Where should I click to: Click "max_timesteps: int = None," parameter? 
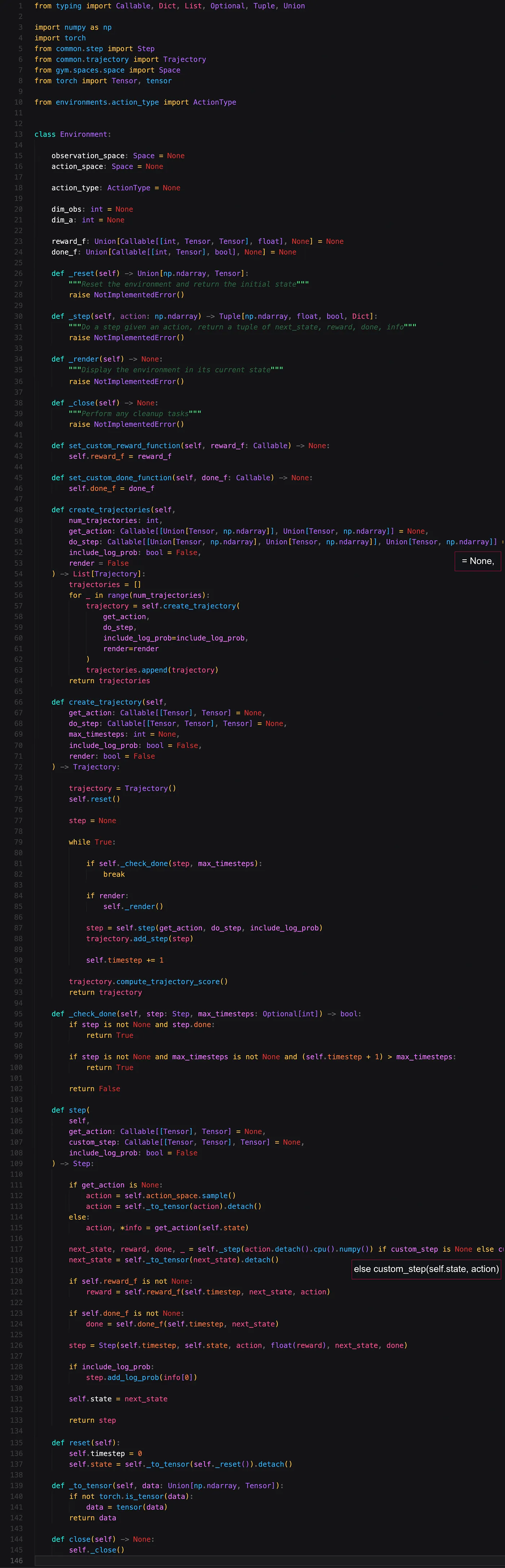(124, 735)
